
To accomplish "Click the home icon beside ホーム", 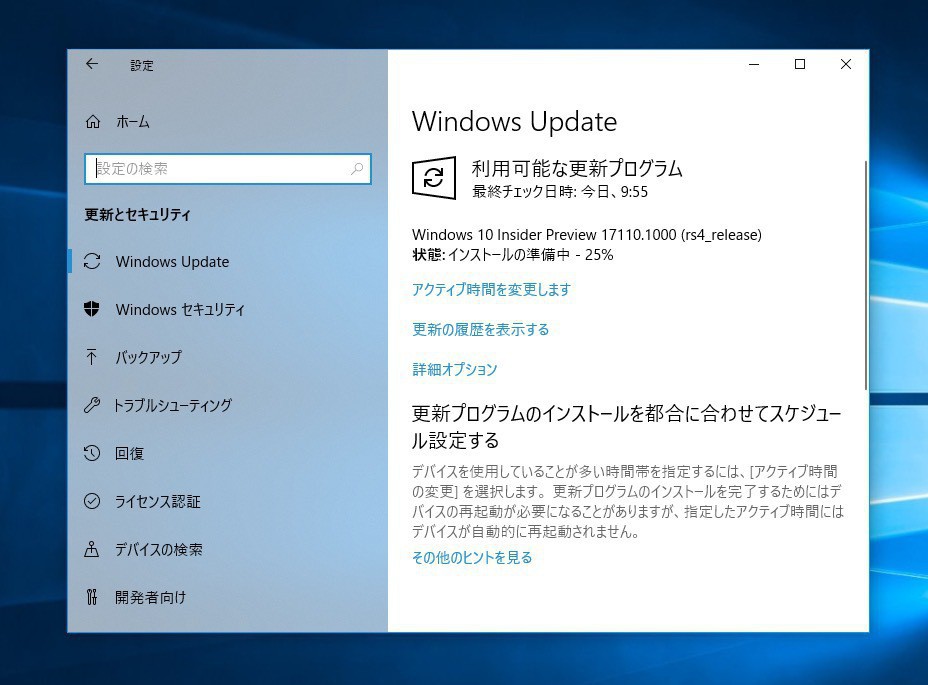I will coord(93,122).
